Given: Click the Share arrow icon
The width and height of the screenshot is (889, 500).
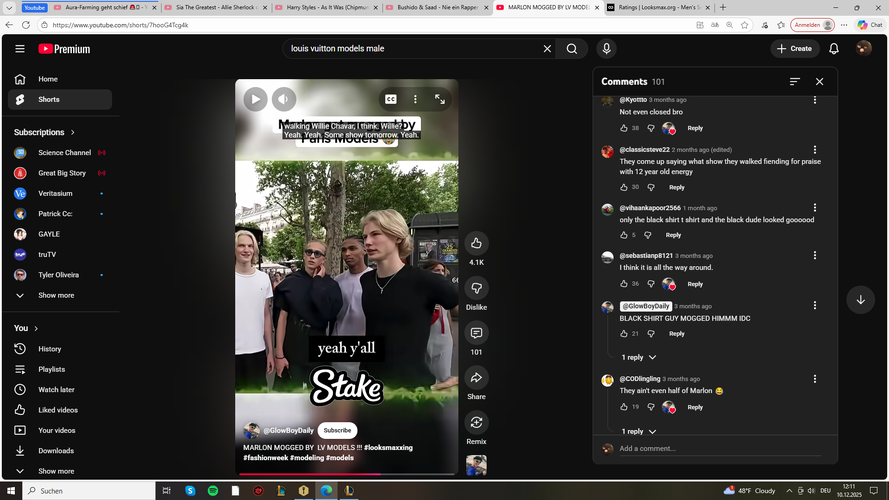Looking at the screenshot, I should (x=476, y=378).
